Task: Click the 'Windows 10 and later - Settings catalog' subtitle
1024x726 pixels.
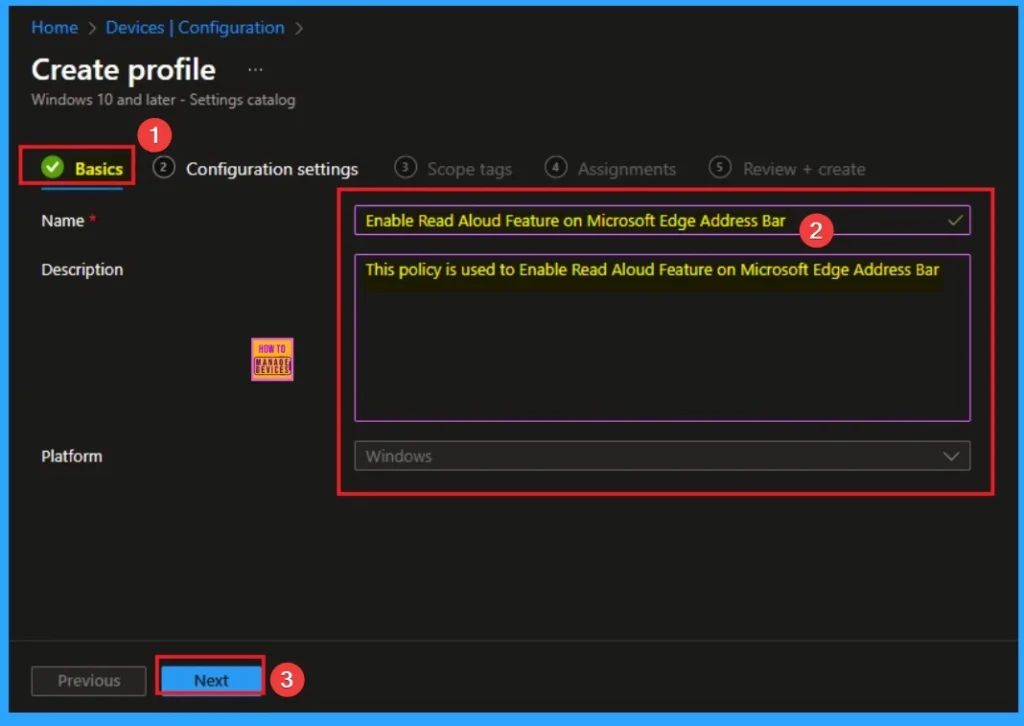Action: 163,100
